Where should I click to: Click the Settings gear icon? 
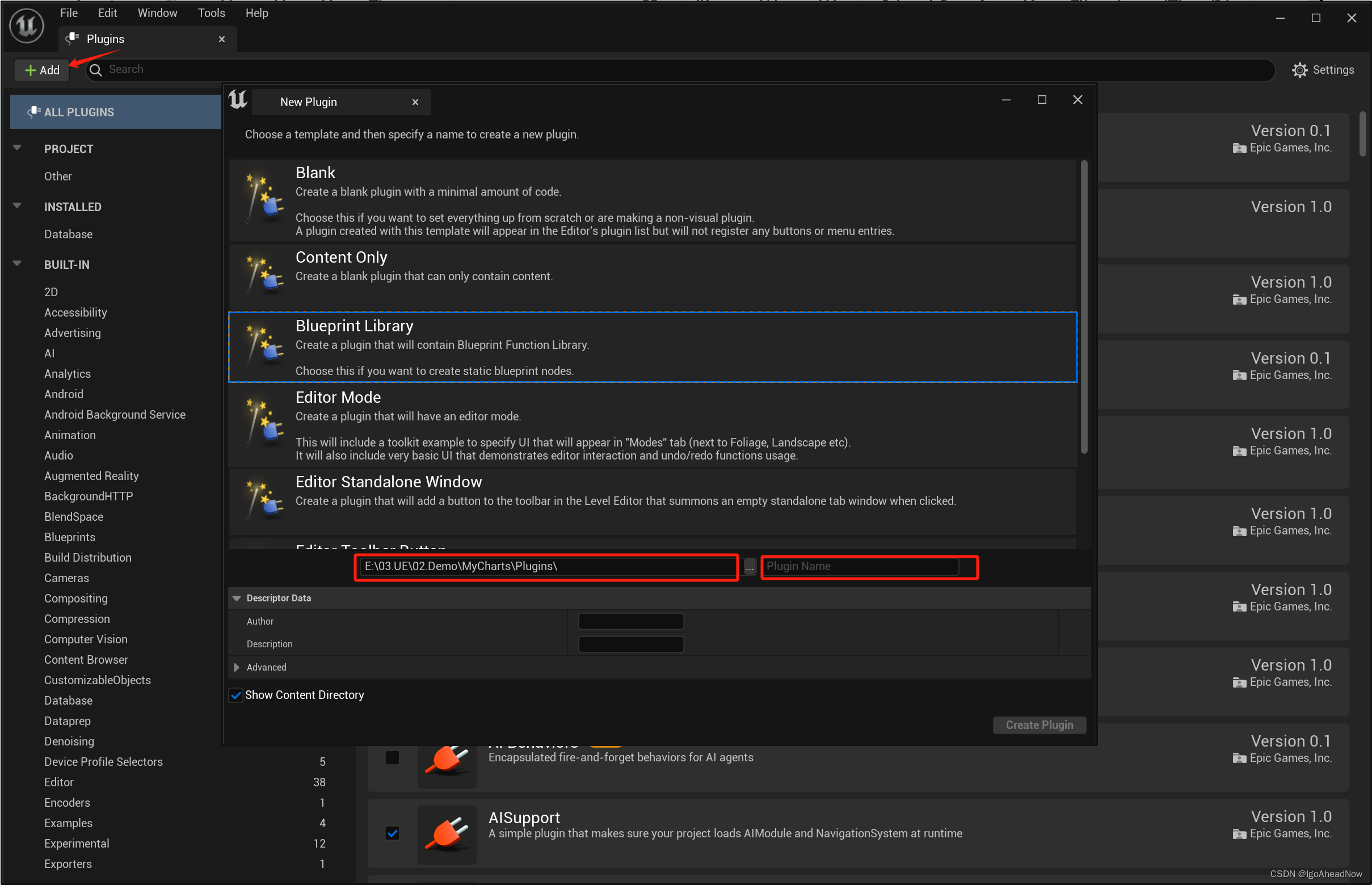pos(1299,70)
